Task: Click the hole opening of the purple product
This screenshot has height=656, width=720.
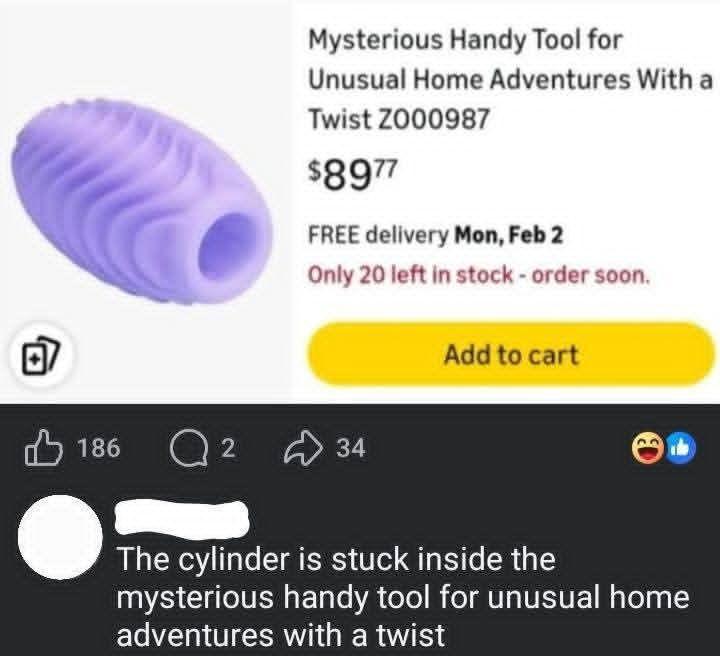Action: click(x=228, y=245)
